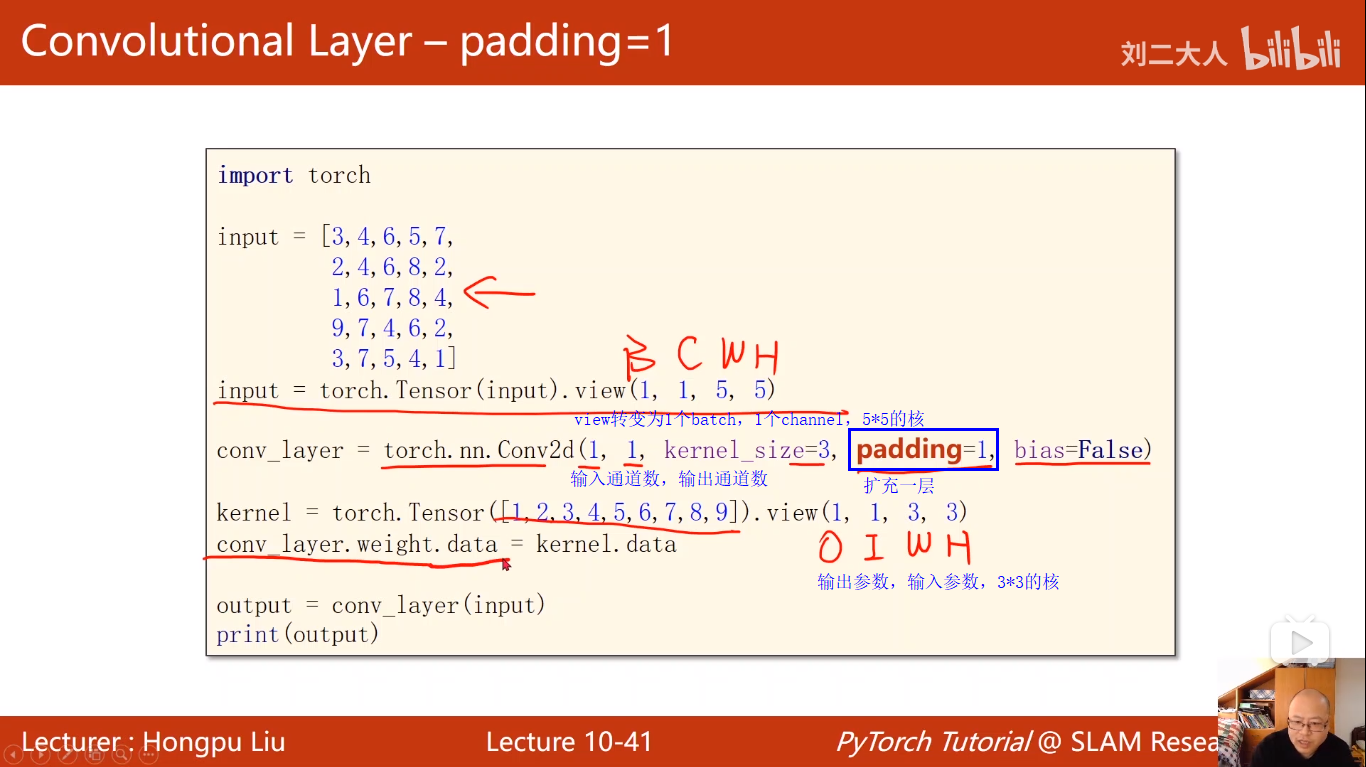
Task: Click the 'import torch' code line
Action: tap(294, 175)
